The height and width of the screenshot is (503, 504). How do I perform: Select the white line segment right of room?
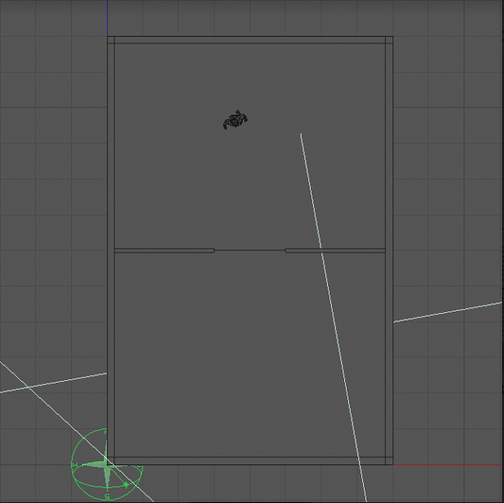pyautogui.click(x=447, y=312)
